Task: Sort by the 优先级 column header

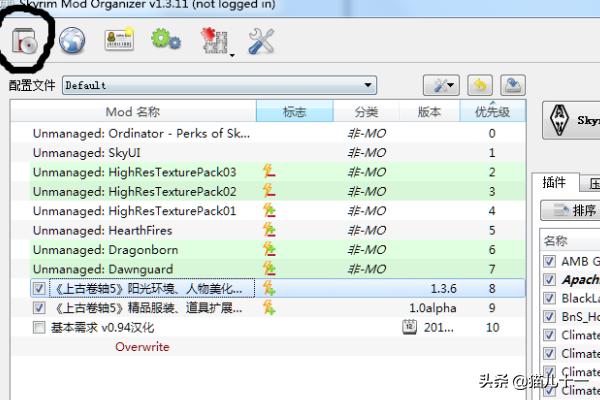Action: click(x=491, y=112)
